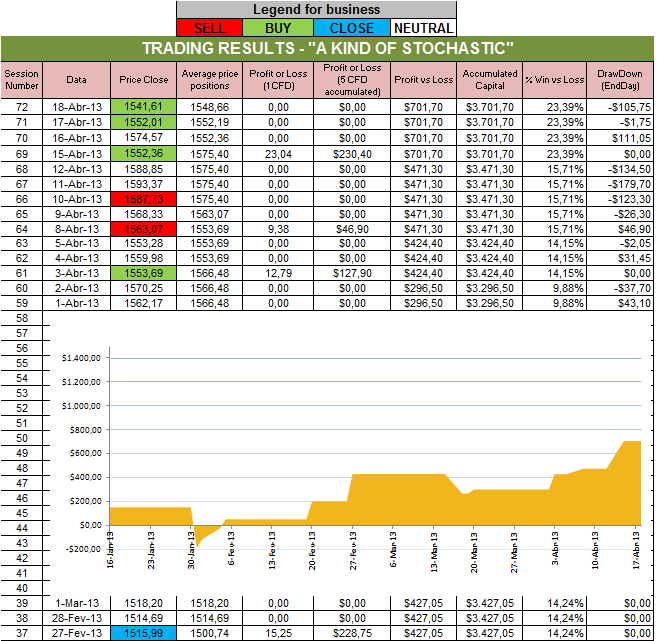Select the Data column header
Screen dimensions: 668x641
tap(77, 80)
